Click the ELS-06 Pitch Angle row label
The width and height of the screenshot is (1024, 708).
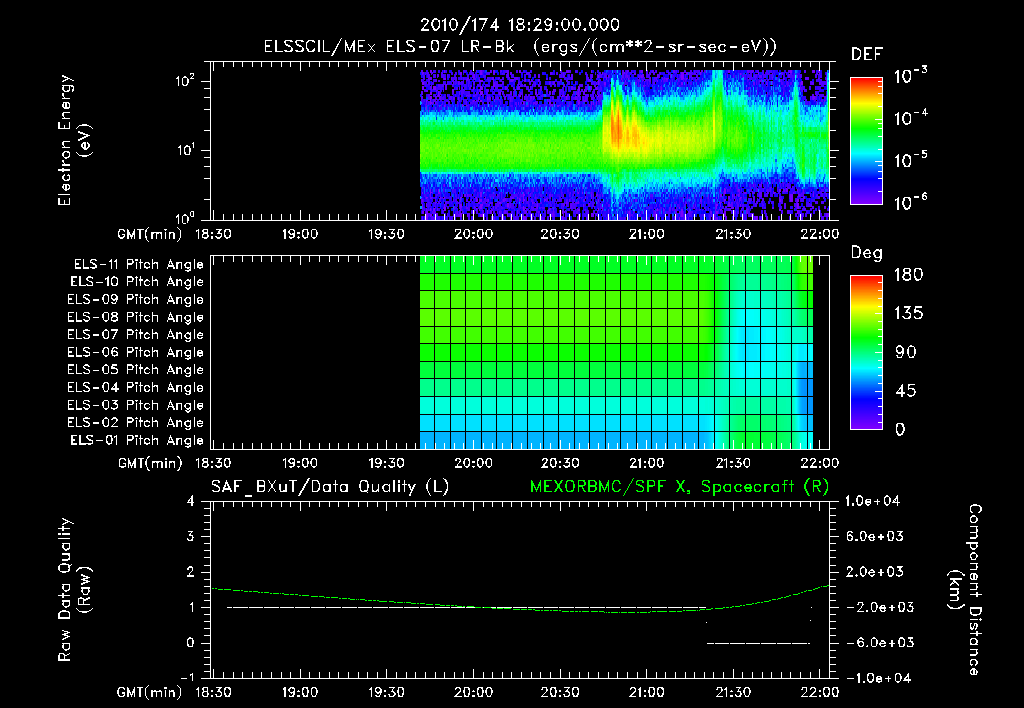[136, 352]
